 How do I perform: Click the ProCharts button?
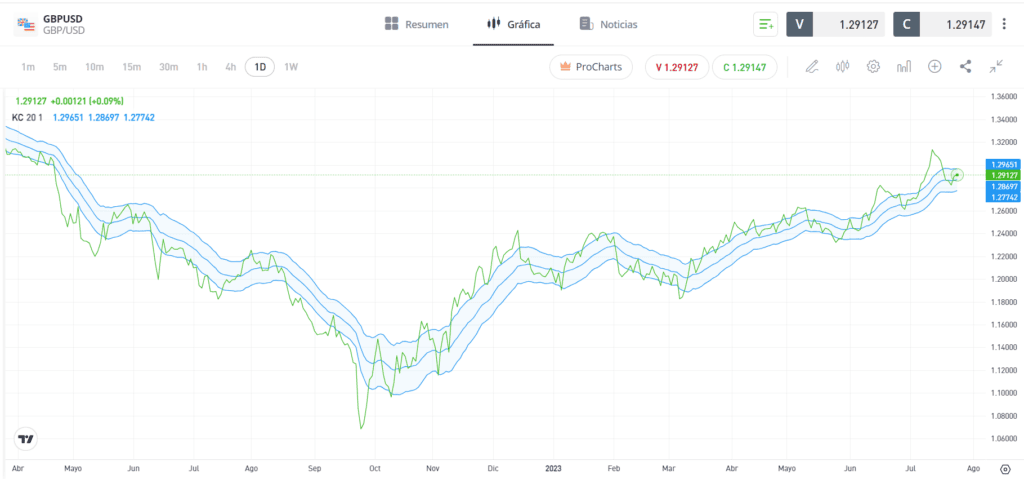[x=591, y=67]
